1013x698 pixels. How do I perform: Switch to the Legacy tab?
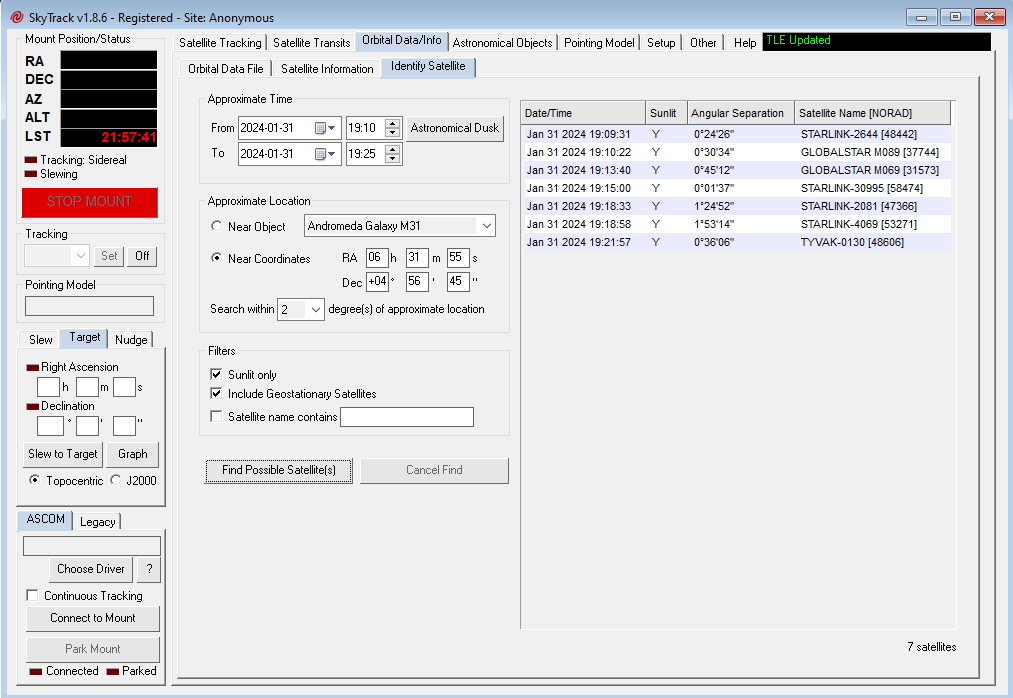[x=98, y=522]
